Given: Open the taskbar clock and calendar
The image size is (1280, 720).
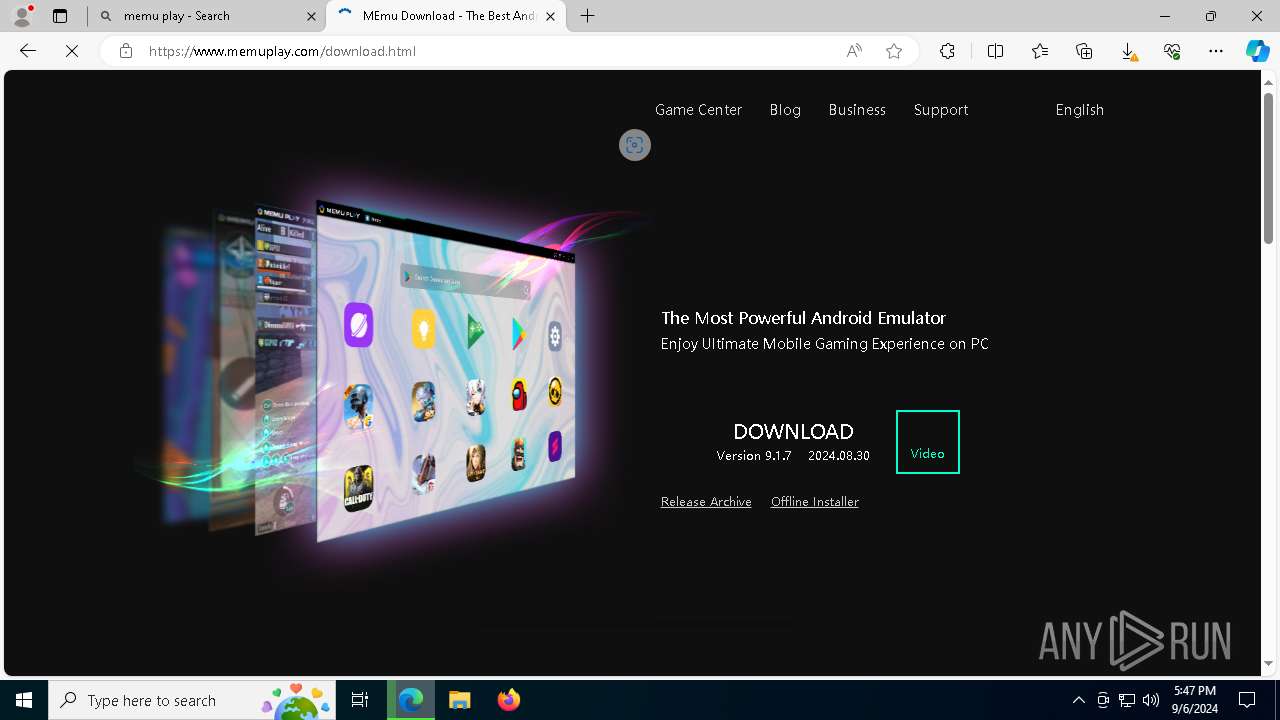Looking at the screenshot, I should click(1195, 700).
